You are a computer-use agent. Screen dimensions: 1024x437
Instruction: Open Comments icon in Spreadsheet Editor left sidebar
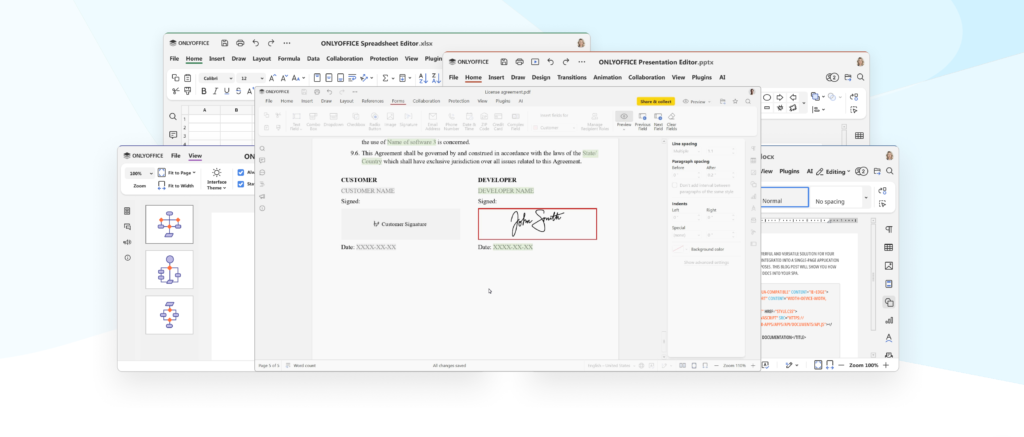click(x=173, y=135)
